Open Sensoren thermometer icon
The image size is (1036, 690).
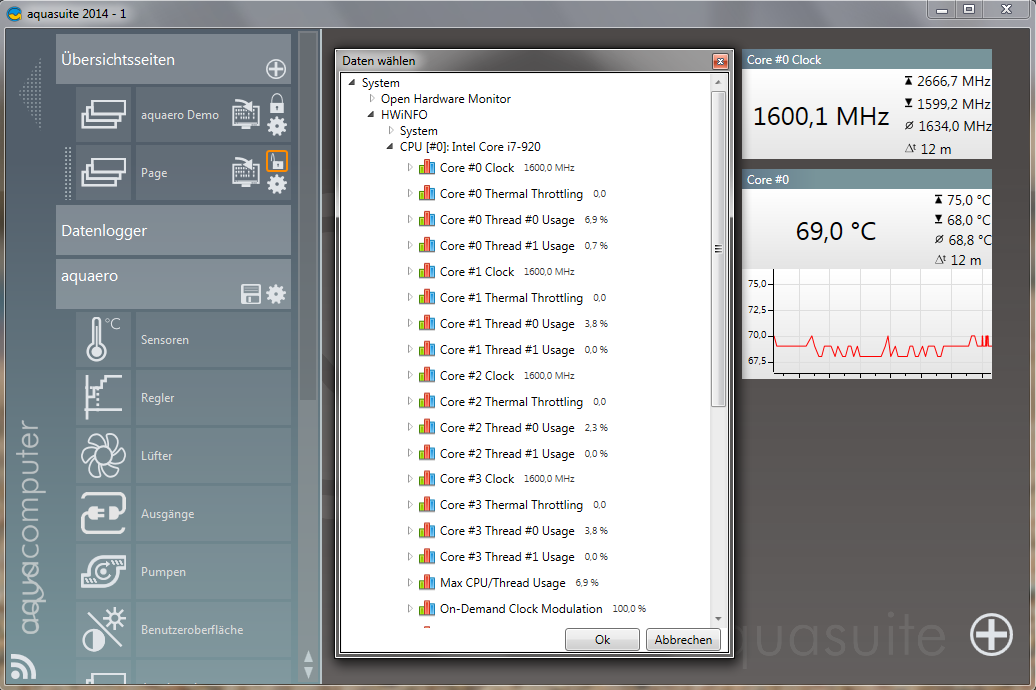pos(103,339)
